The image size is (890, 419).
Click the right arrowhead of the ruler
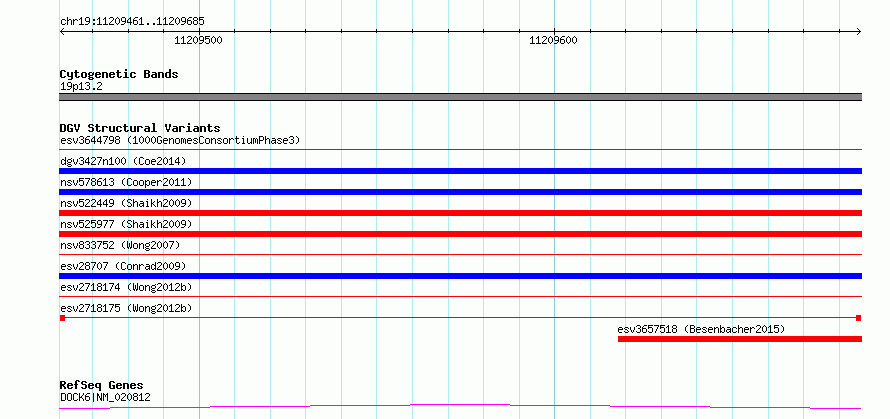tap(859, 32)
